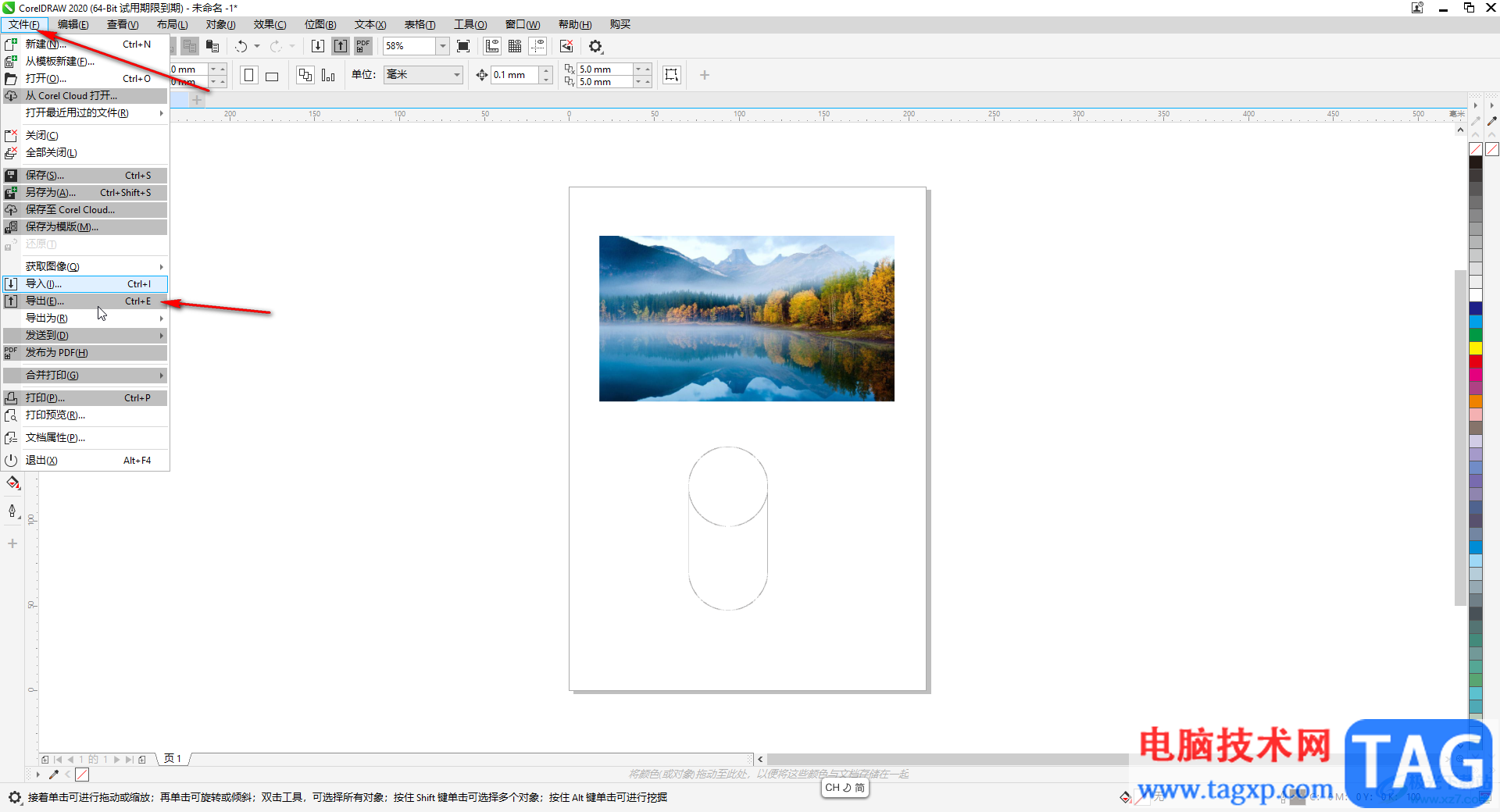Open the 位图 menu

[x=320, y=24]
